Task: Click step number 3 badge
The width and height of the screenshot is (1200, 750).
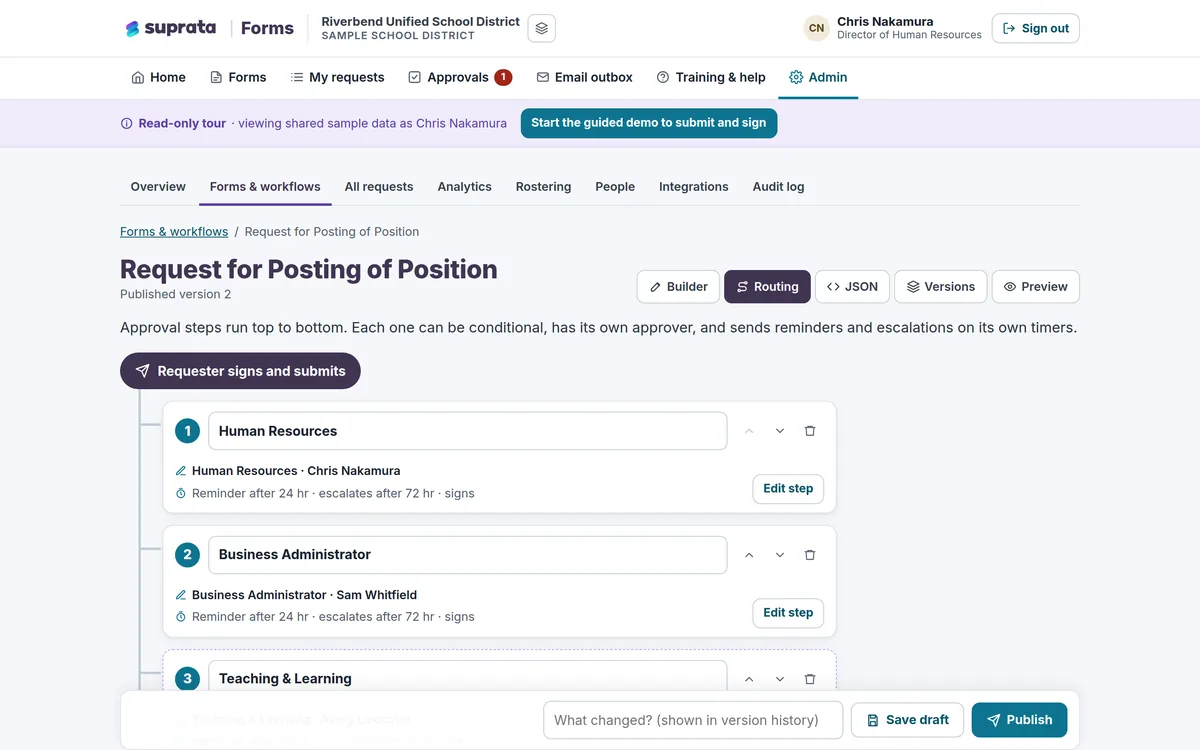Action: tap(187, 679)
